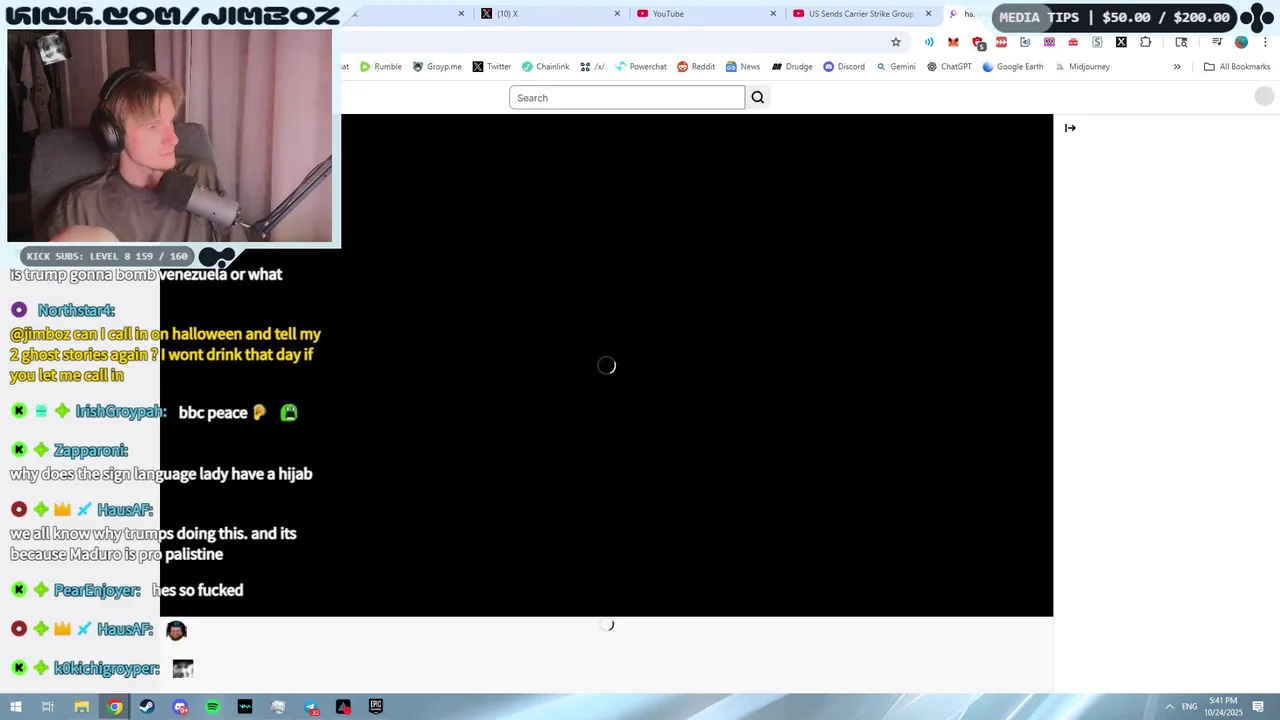The height and width of the screenshot is (720, 1280).
Task: Click the search magnifier button
Action: pyautogui.click(x=758, y=97)
